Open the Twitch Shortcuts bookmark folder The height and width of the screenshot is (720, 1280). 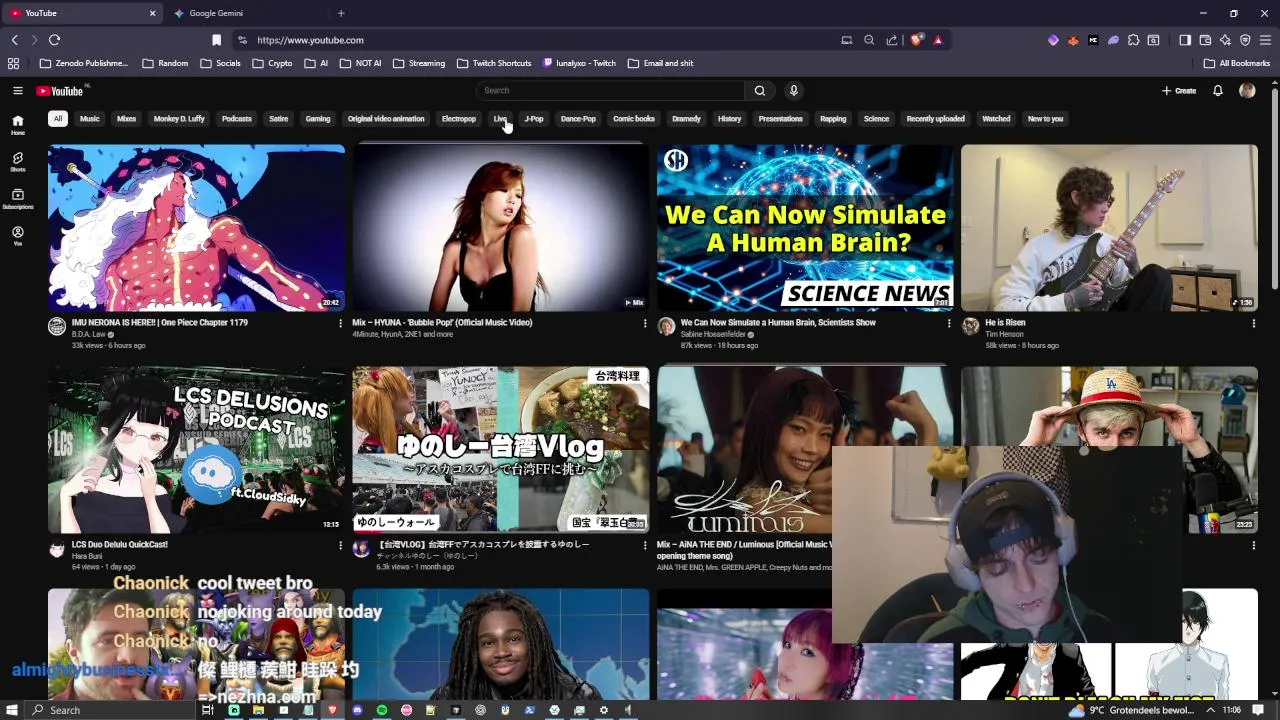(x=494, y=63)
